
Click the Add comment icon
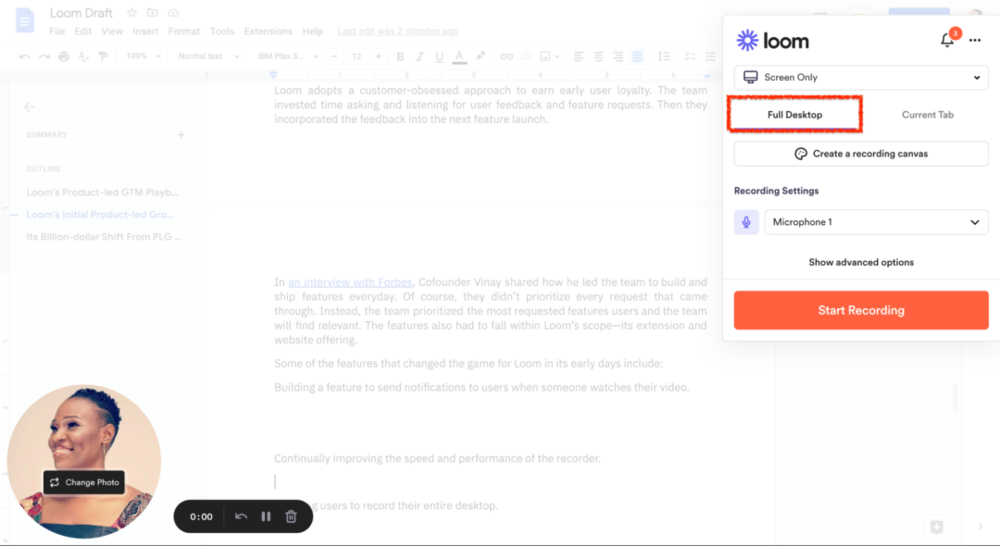coord(526,56)
